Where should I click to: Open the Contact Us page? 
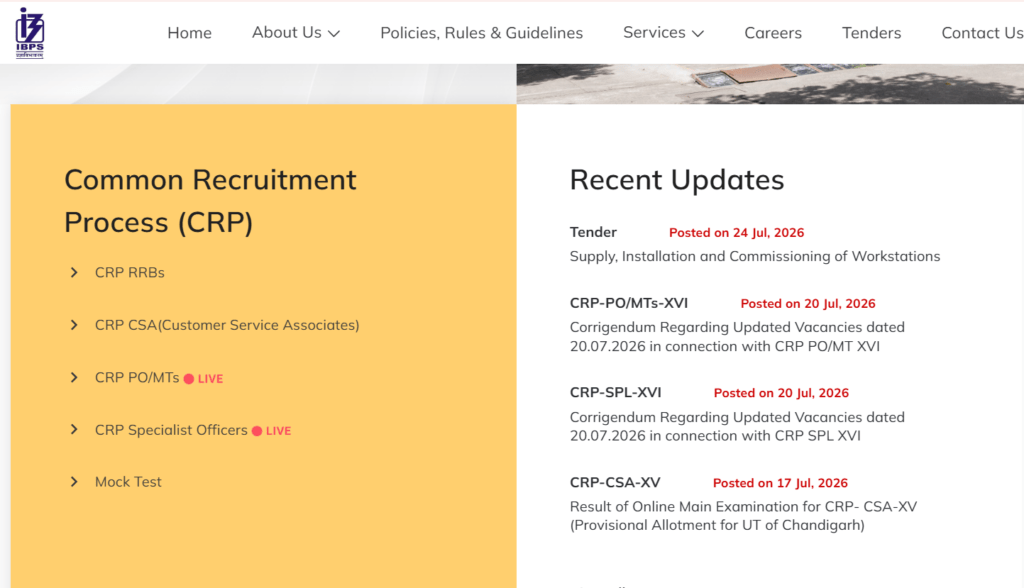[x=982, y=33]
